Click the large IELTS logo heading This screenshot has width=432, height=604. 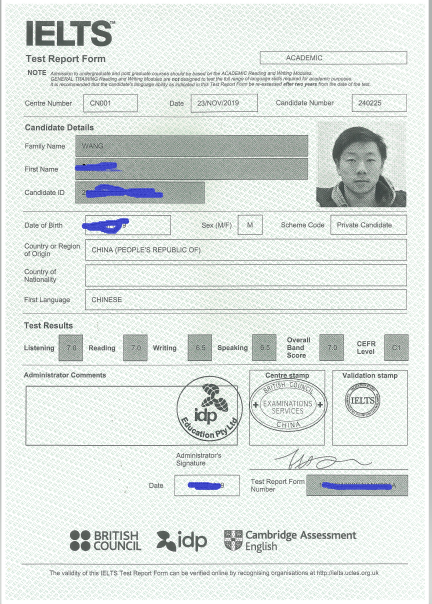[x=70, y=34]
